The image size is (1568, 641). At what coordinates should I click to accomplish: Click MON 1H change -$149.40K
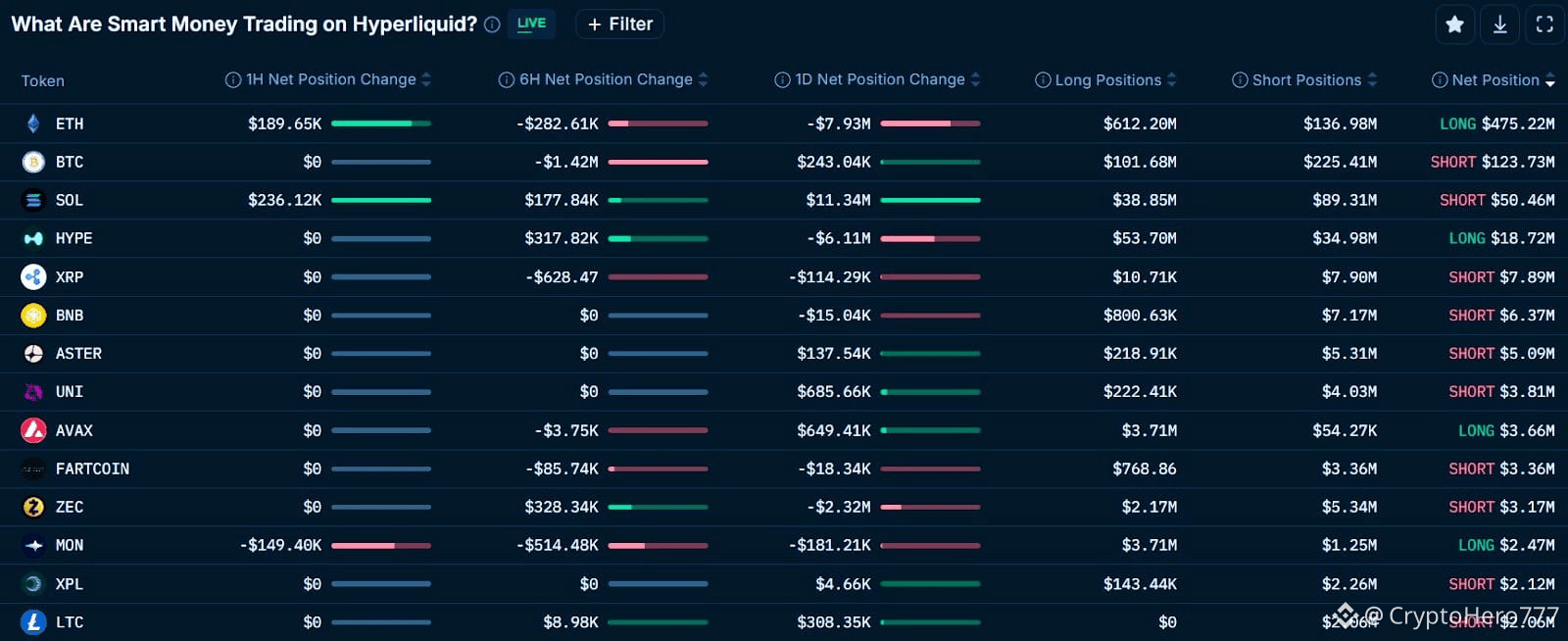point(280,546)
